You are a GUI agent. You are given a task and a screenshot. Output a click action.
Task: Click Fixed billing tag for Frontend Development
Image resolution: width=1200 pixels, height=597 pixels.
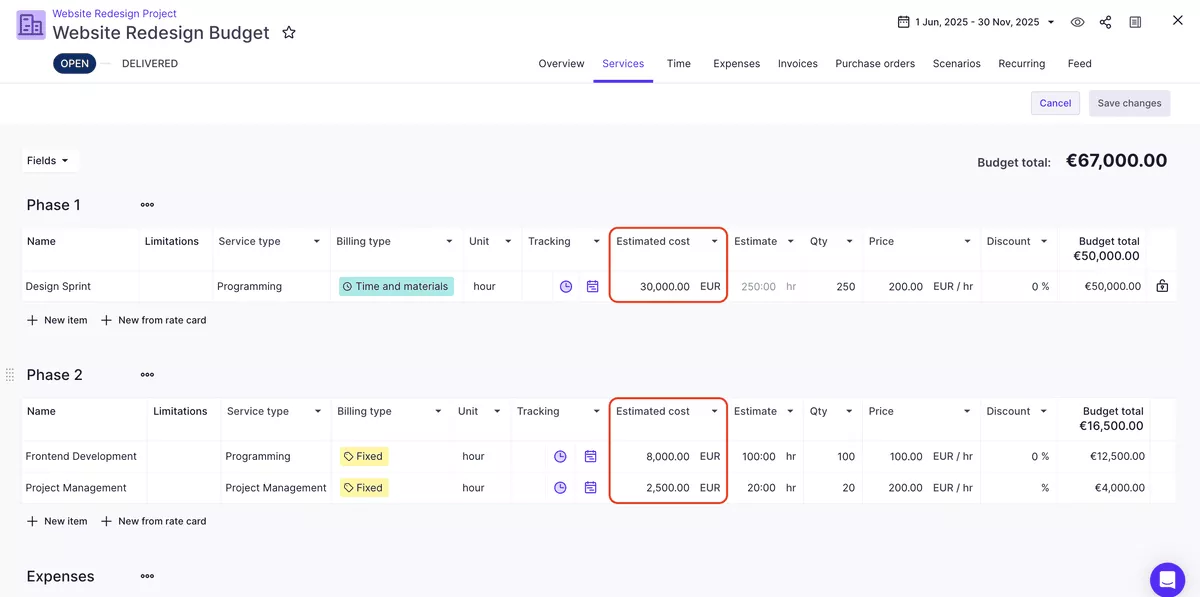pos(364,457)
